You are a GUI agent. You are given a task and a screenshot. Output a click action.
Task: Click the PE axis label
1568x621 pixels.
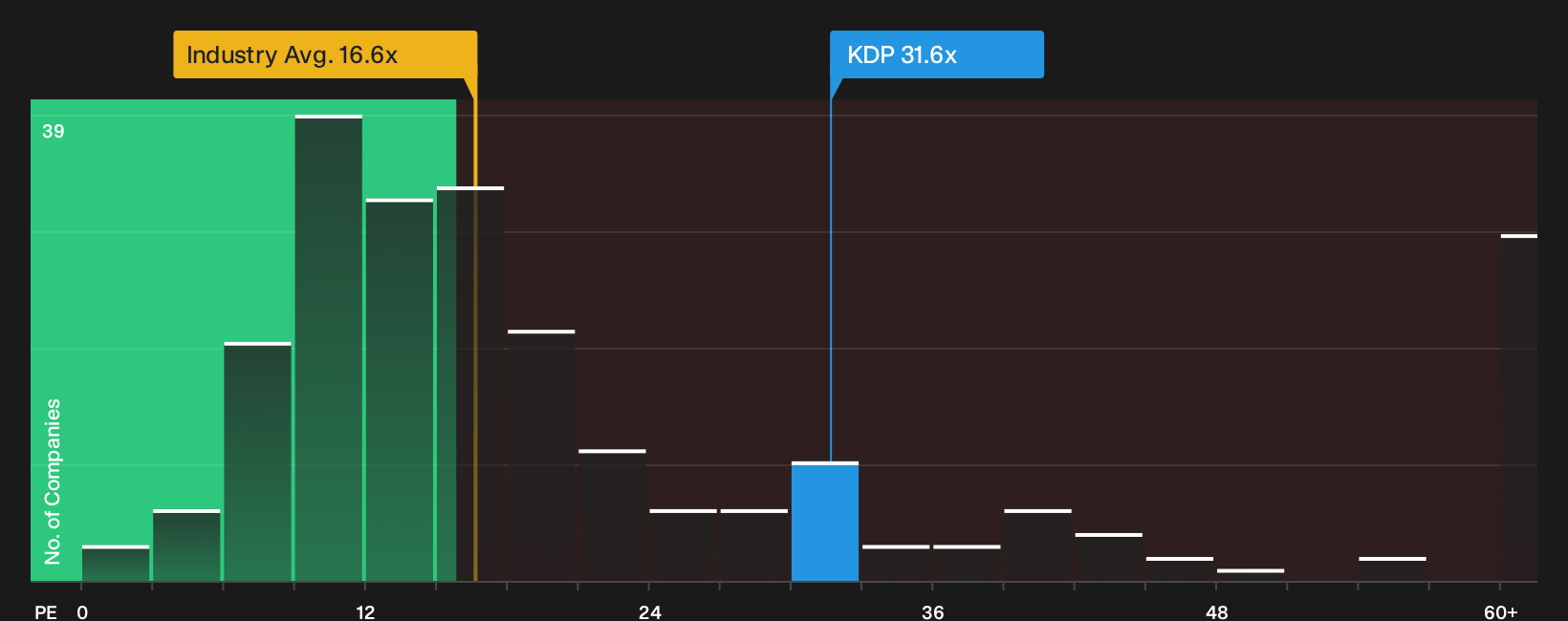coord(46,611)
